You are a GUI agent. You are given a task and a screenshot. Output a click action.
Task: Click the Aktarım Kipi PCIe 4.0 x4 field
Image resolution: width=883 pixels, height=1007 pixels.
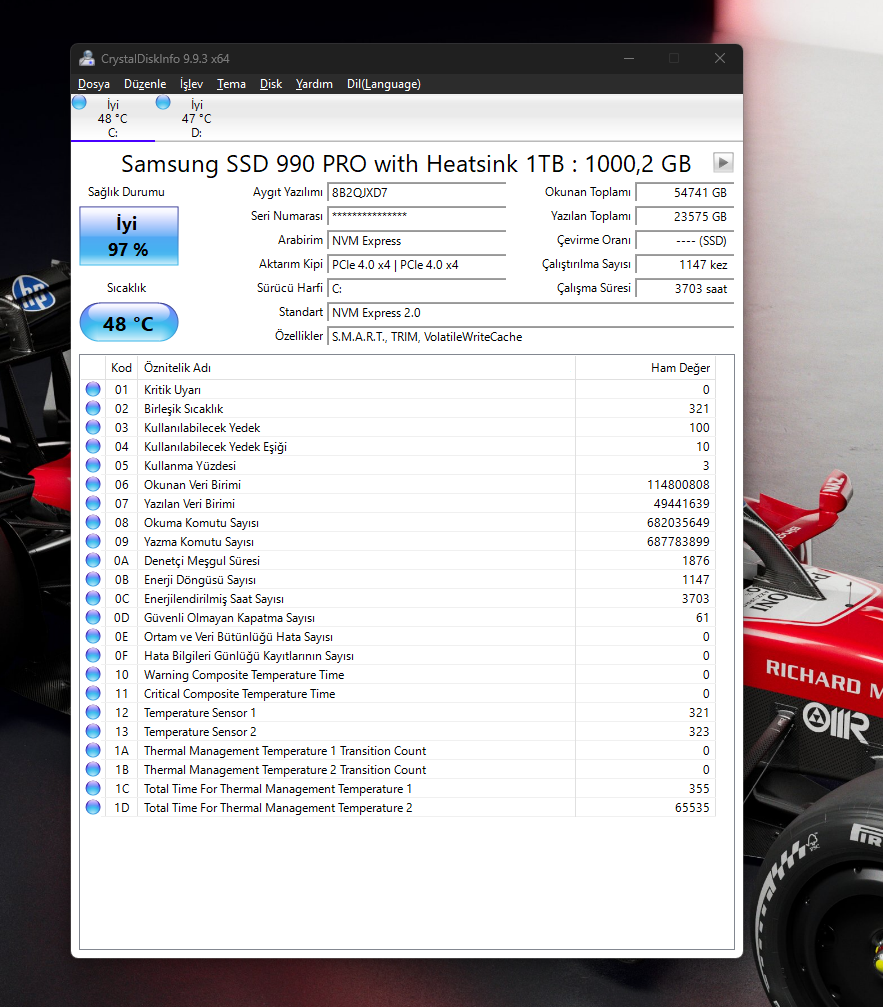[x=417, y=265]
